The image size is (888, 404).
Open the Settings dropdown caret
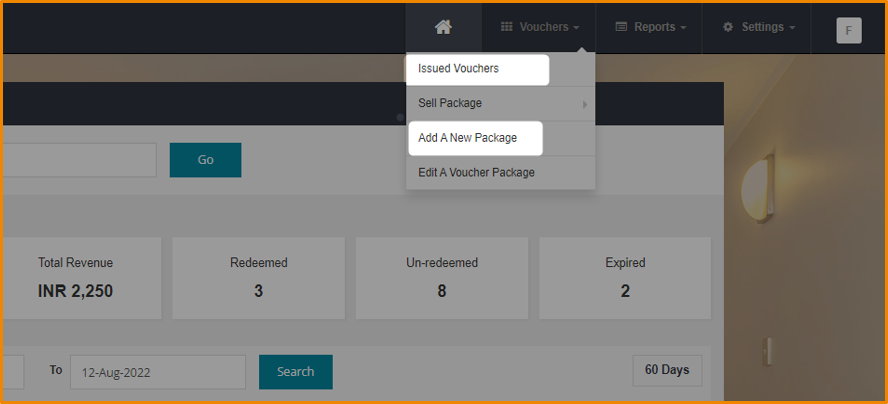click(x=792, y=28)
